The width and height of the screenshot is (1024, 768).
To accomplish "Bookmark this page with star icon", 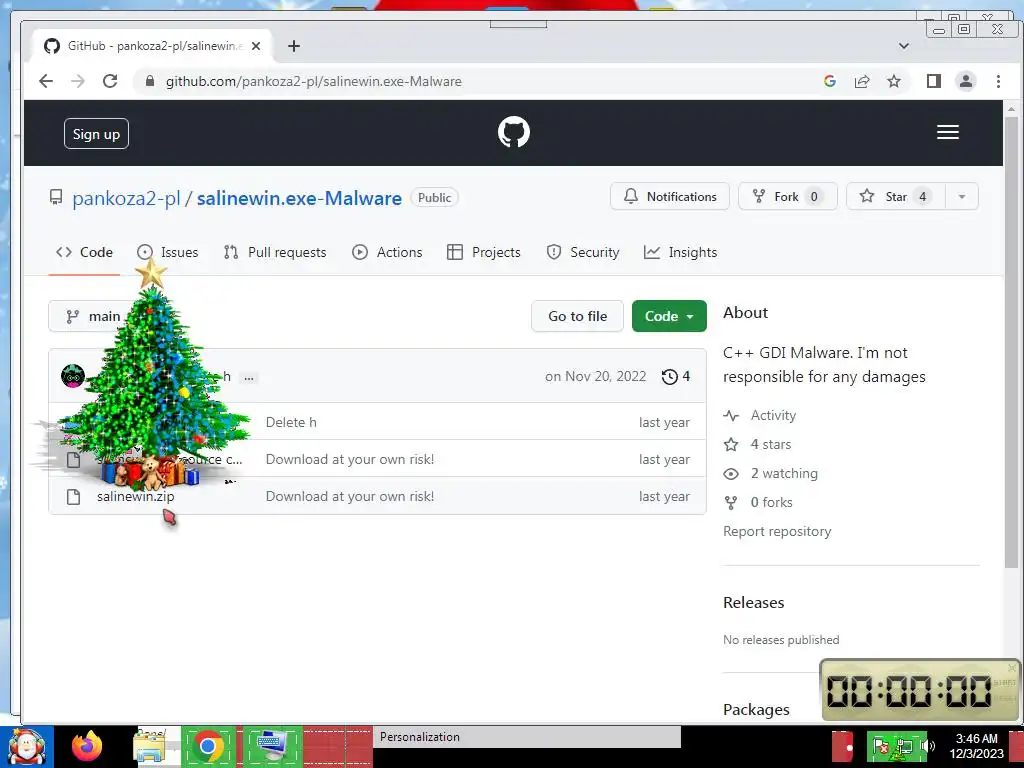I will click(x=893, y=81).
